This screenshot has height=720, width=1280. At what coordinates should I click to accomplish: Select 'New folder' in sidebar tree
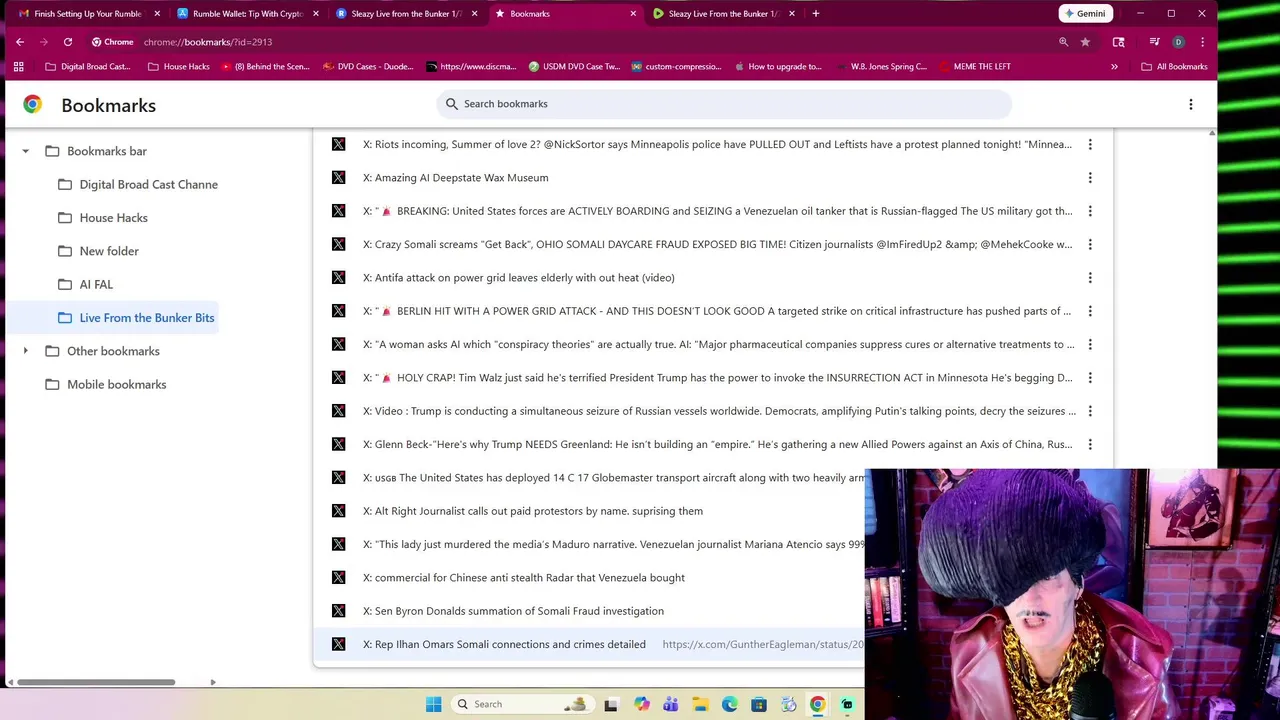click(98, 252)
